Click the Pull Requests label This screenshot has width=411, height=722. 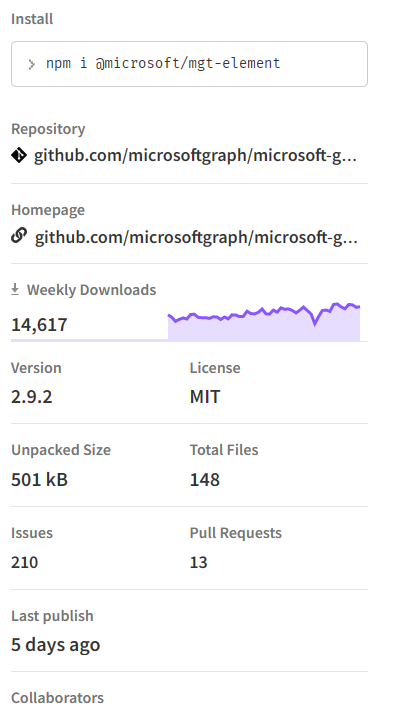coord(236,533)
